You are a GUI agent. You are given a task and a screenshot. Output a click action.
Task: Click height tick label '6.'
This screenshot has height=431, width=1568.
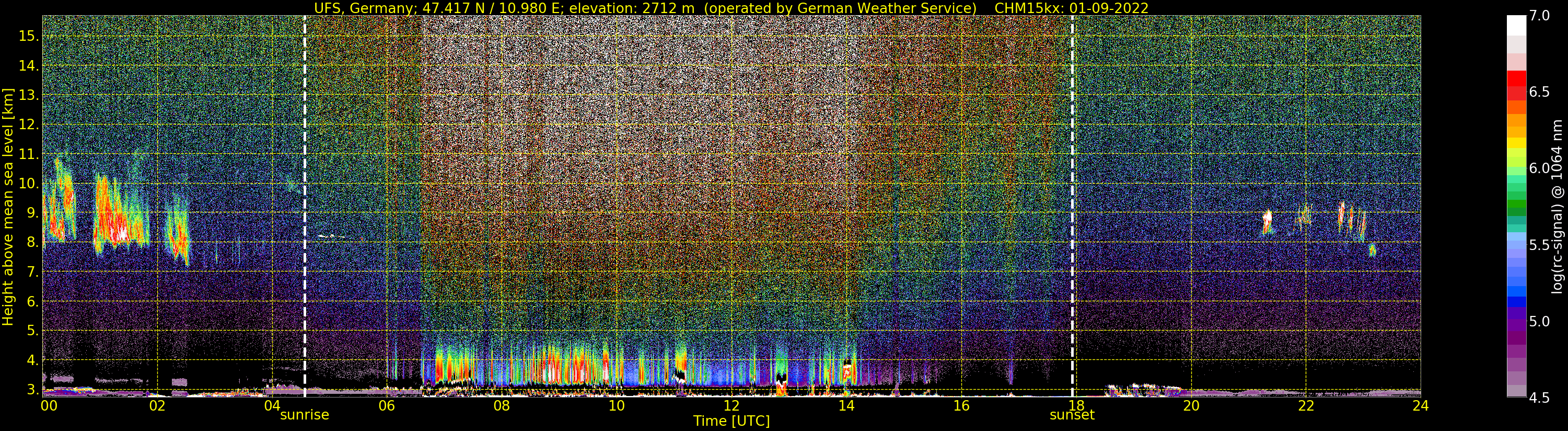pos(33,301)
